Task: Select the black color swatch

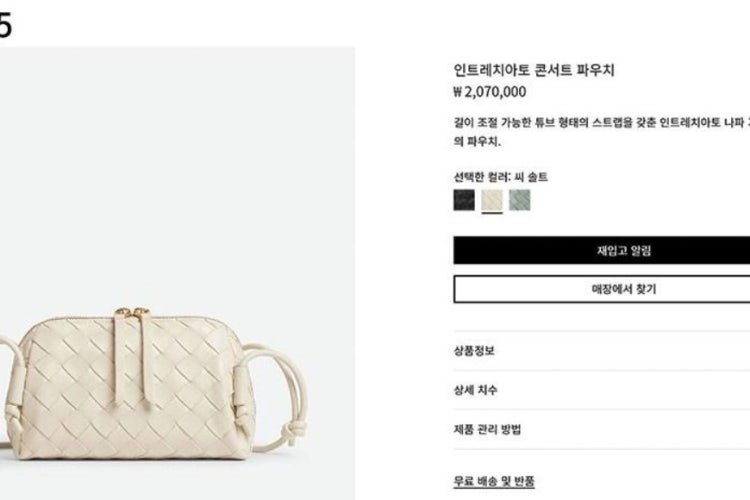Action: 464,200
